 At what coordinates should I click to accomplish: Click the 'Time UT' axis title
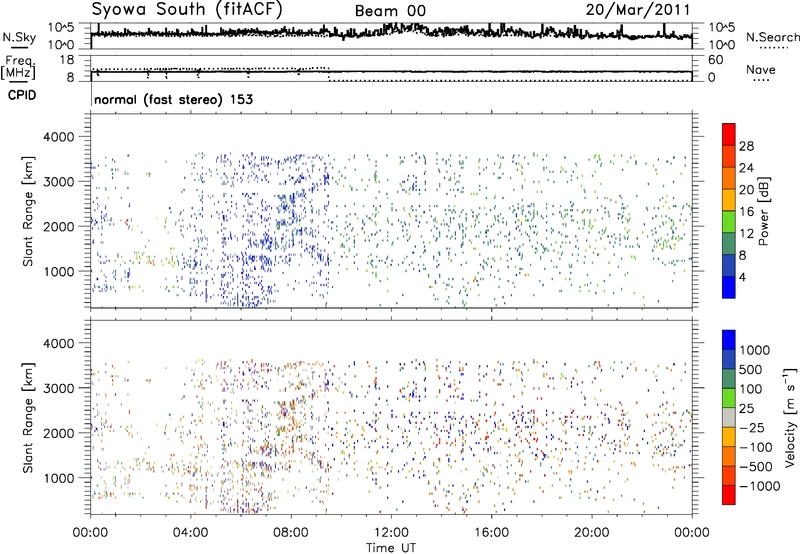tap(391, 548)
